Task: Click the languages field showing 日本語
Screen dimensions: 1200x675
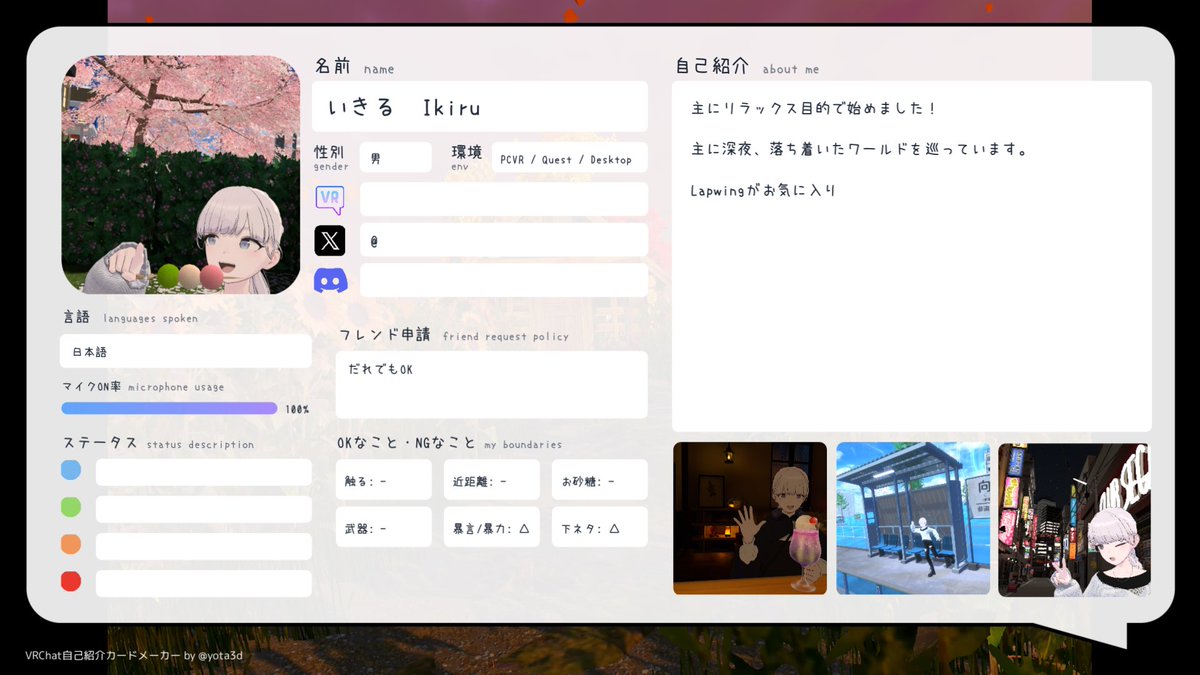Action: [186, 352]
